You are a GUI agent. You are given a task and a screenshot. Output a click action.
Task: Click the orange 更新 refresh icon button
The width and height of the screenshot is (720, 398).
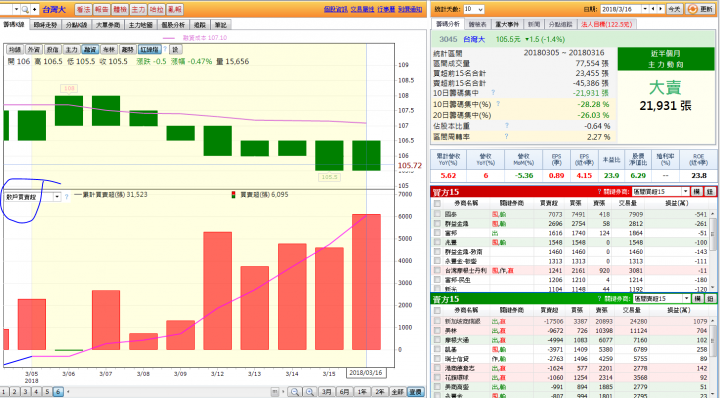pos(701,9)
